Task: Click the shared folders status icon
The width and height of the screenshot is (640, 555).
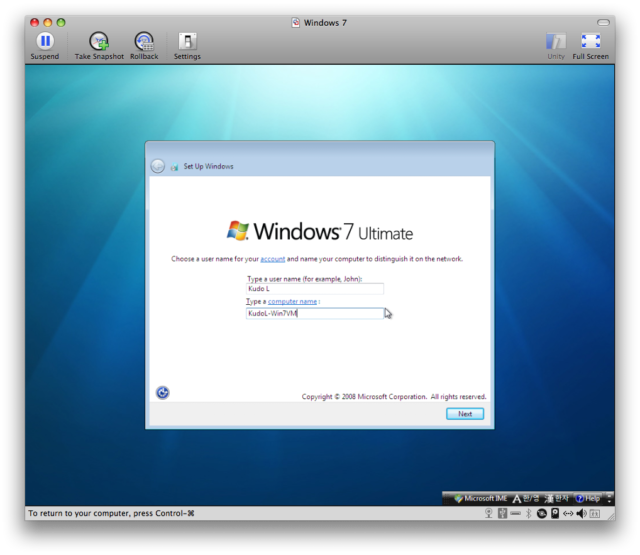Action: 595,513
